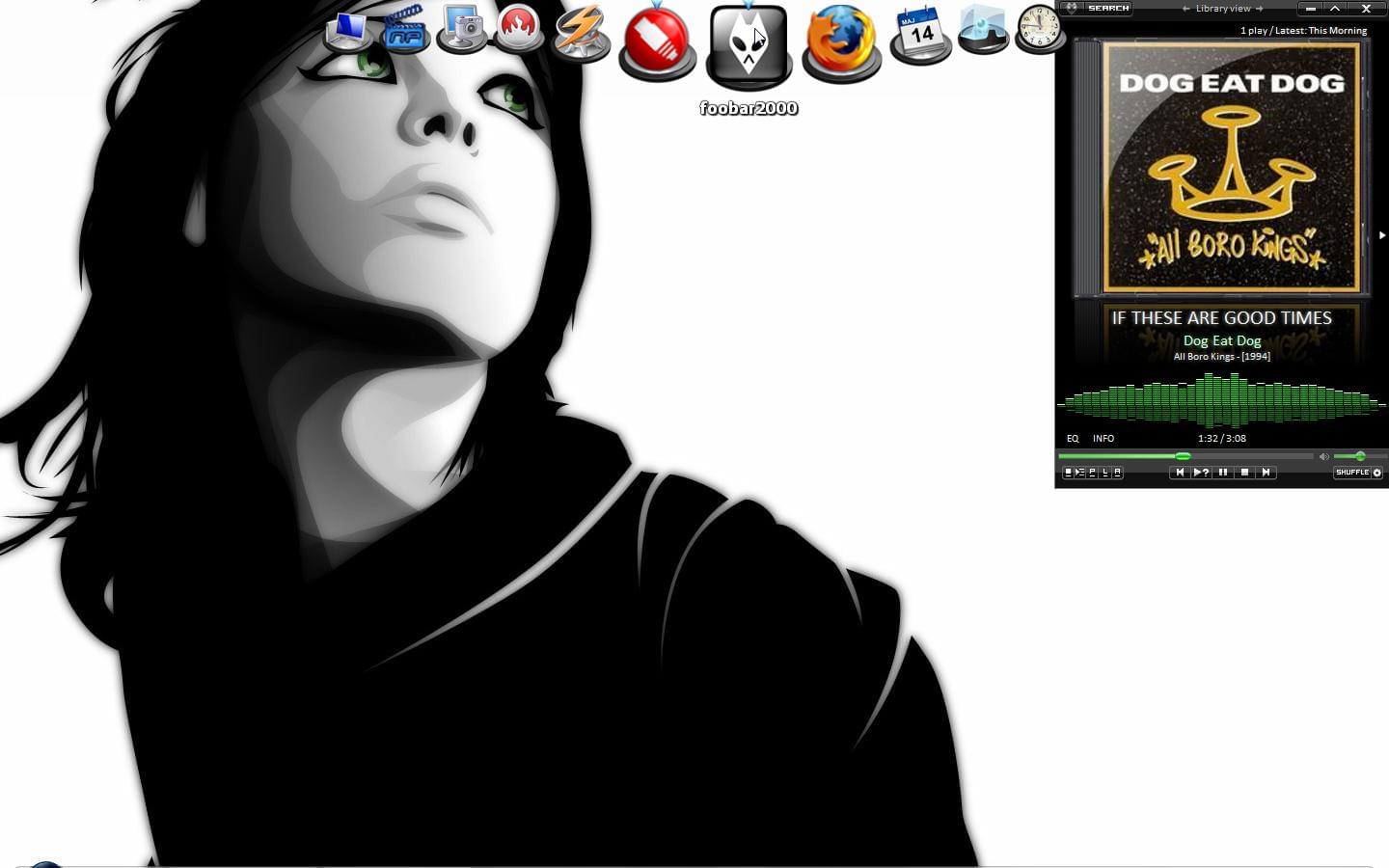Viewport: 1389px width, 868px height.
Task: Open the Nero flame dock icon
Action: tap(519, 29)
